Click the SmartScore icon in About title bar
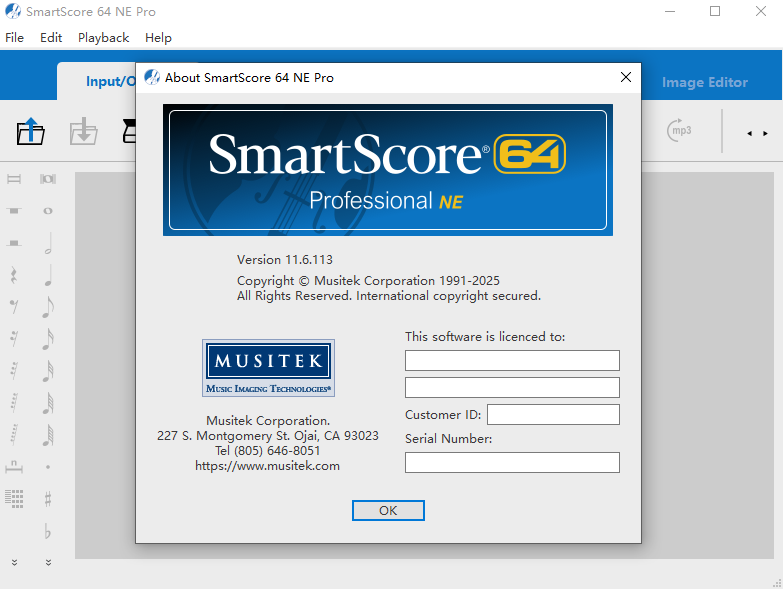Image resolution: width=783 pixels, height=589 pixels. click(x=152, y=77)
